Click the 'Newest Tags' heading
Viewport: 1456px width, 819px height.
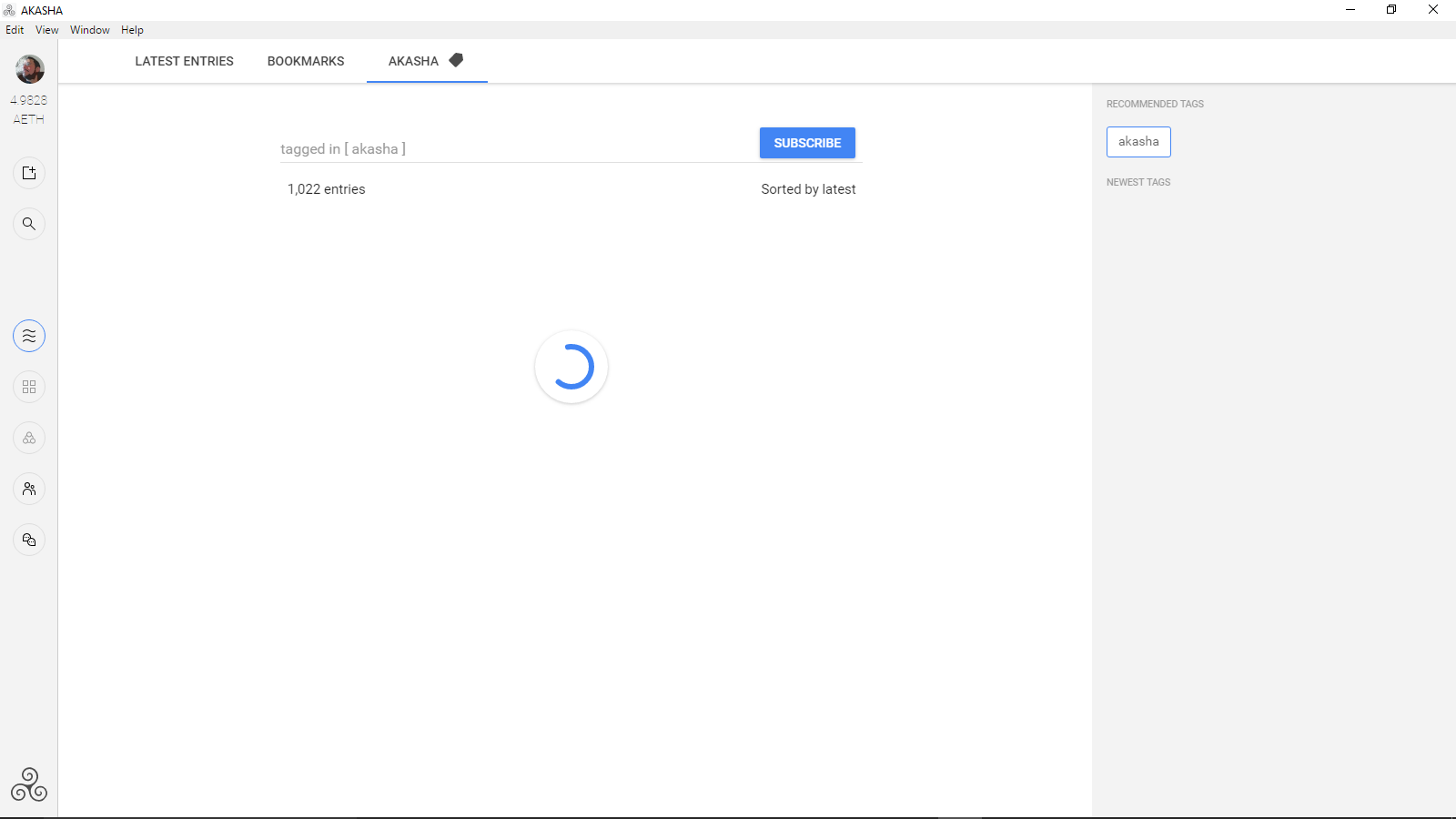pyautogui.click(x=1138, y=182)
